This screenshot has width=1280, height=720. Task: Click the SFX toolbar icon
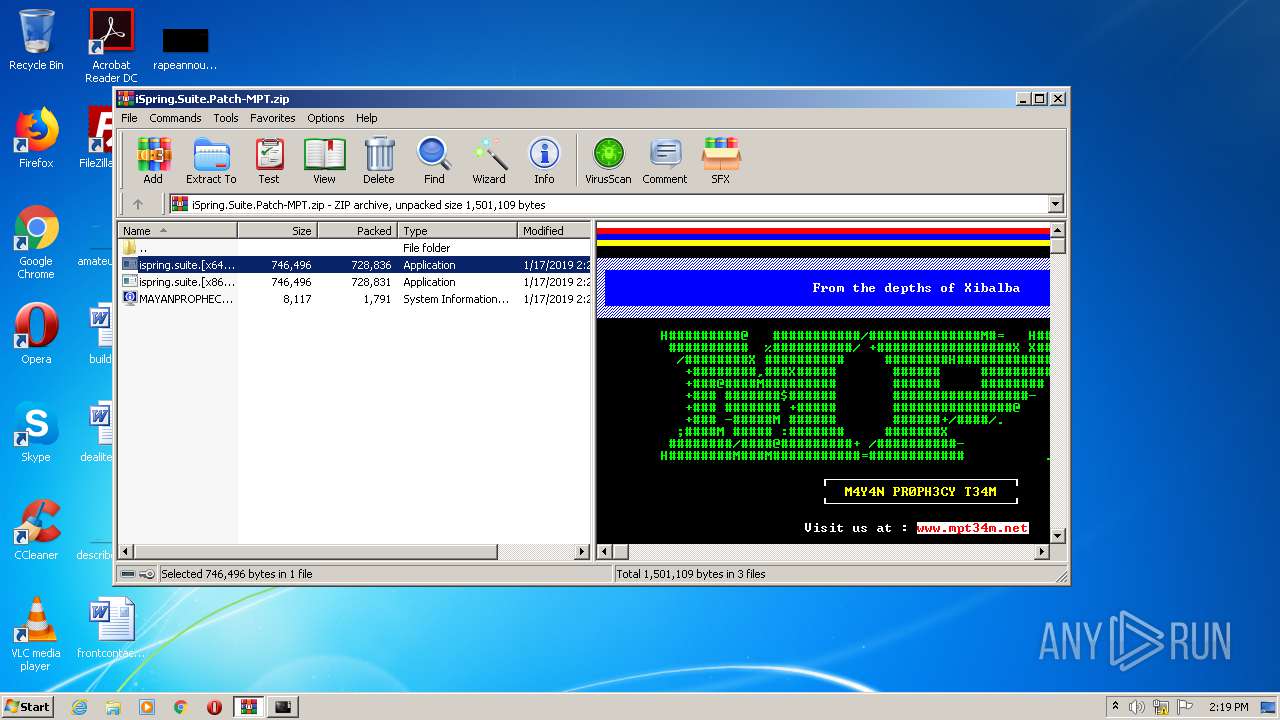coord(721,161)
